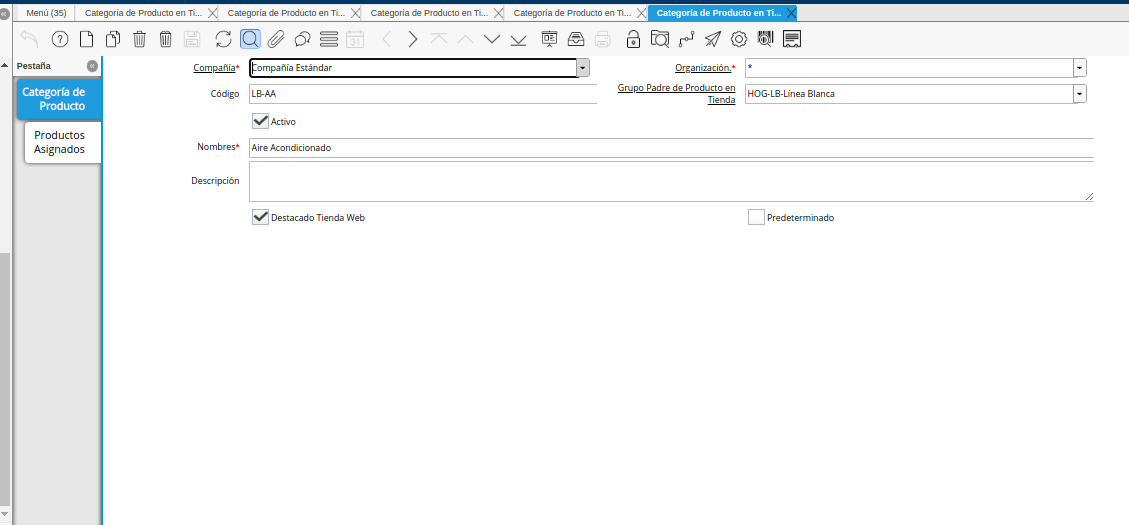This screenshot has width=1129, height=525.
Task: Go to previous record up chevron
Action: [466, 39]
